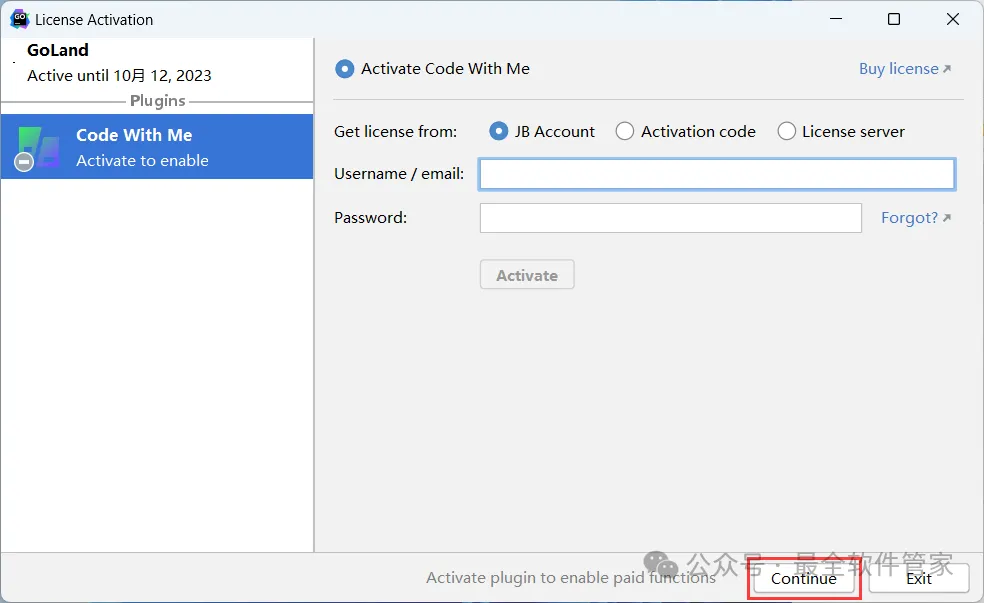Open the Buy license link
The image size is (984, 603).
[x=905, y=69]
